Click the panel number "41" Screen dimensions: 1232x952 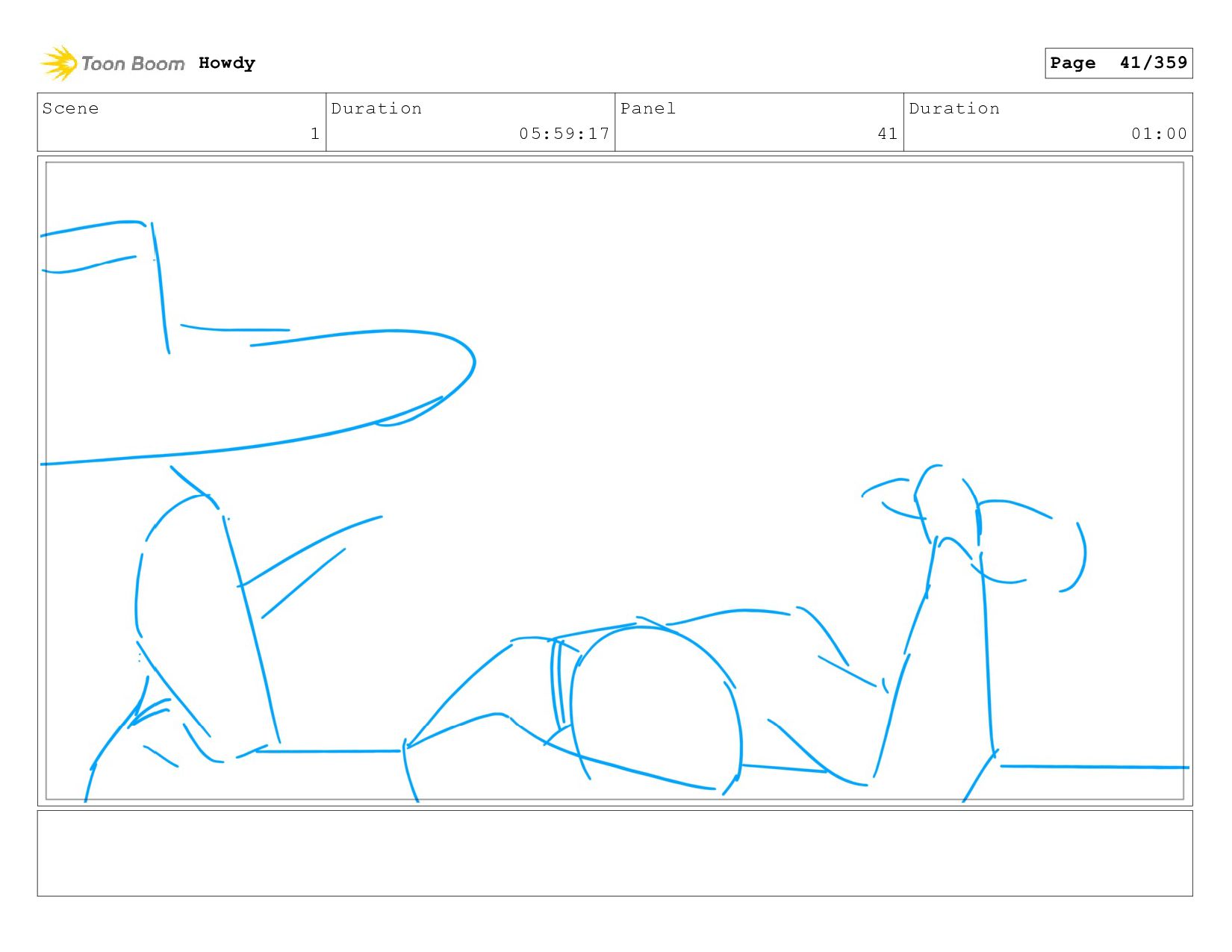click(888, 134)
